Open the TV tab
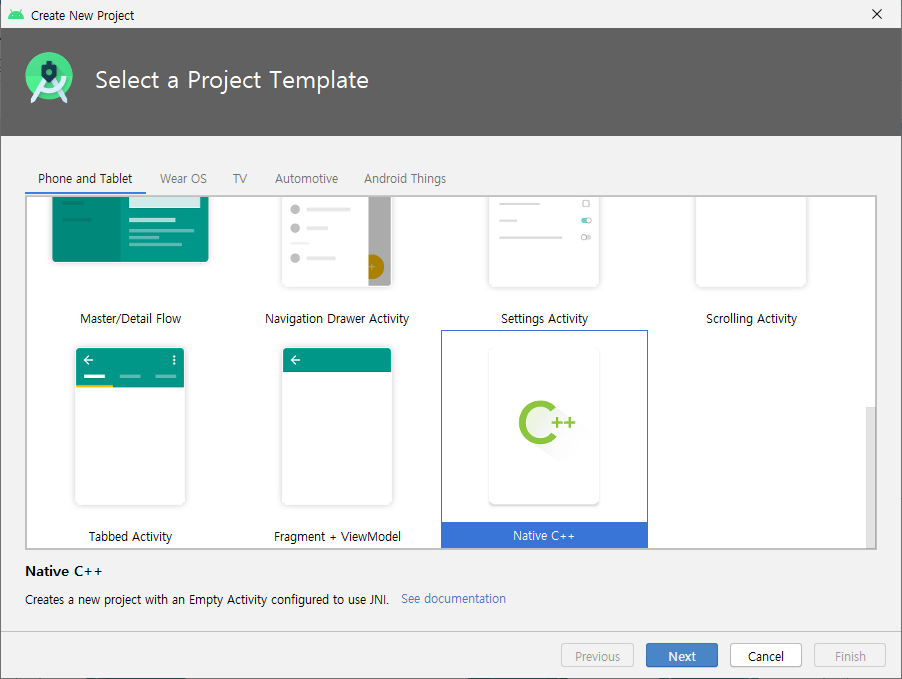The image size is (902, 679). coord(240,179)
